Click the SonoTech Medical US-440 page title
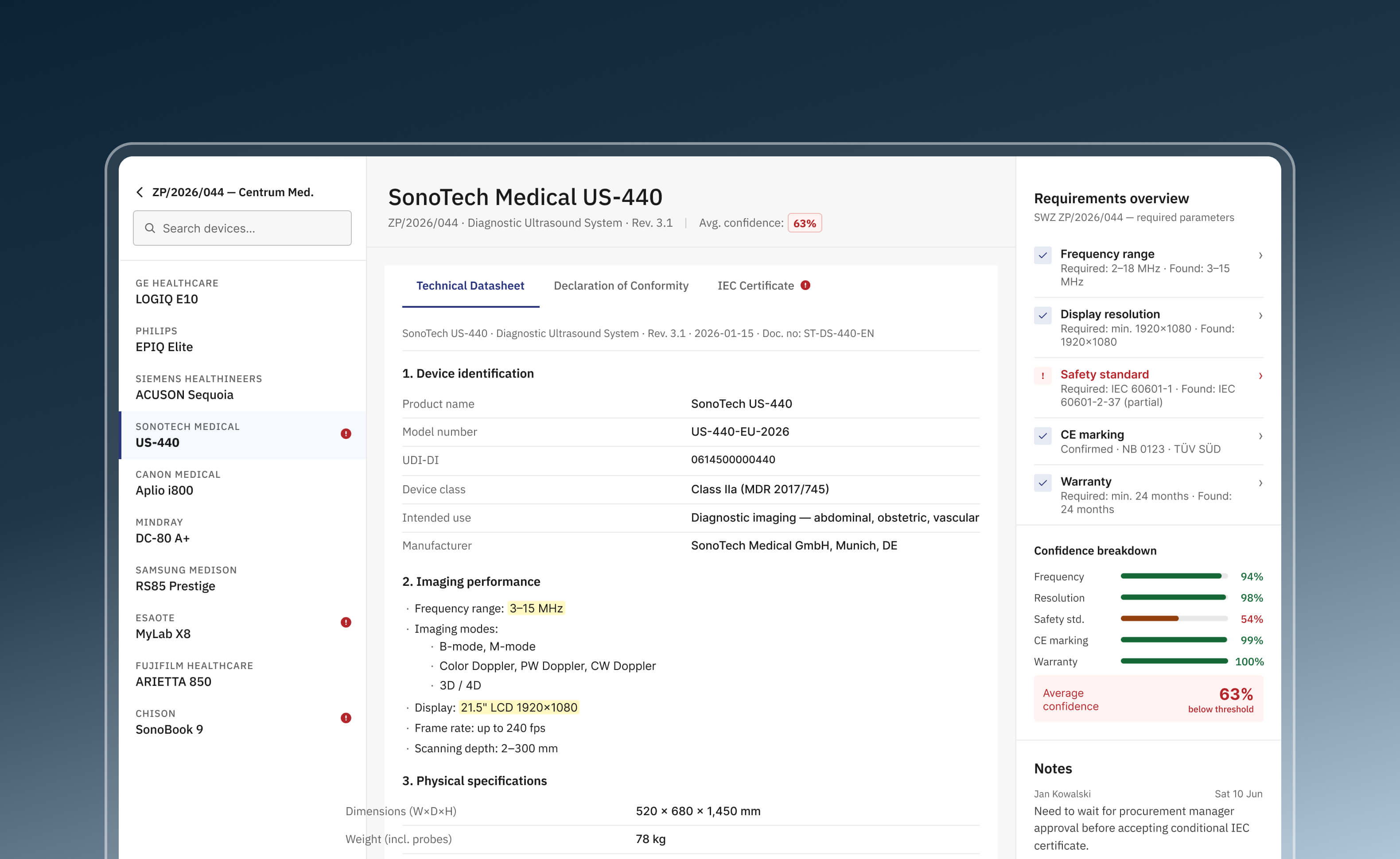This screenshot has height=859, width=1400. 525,197
